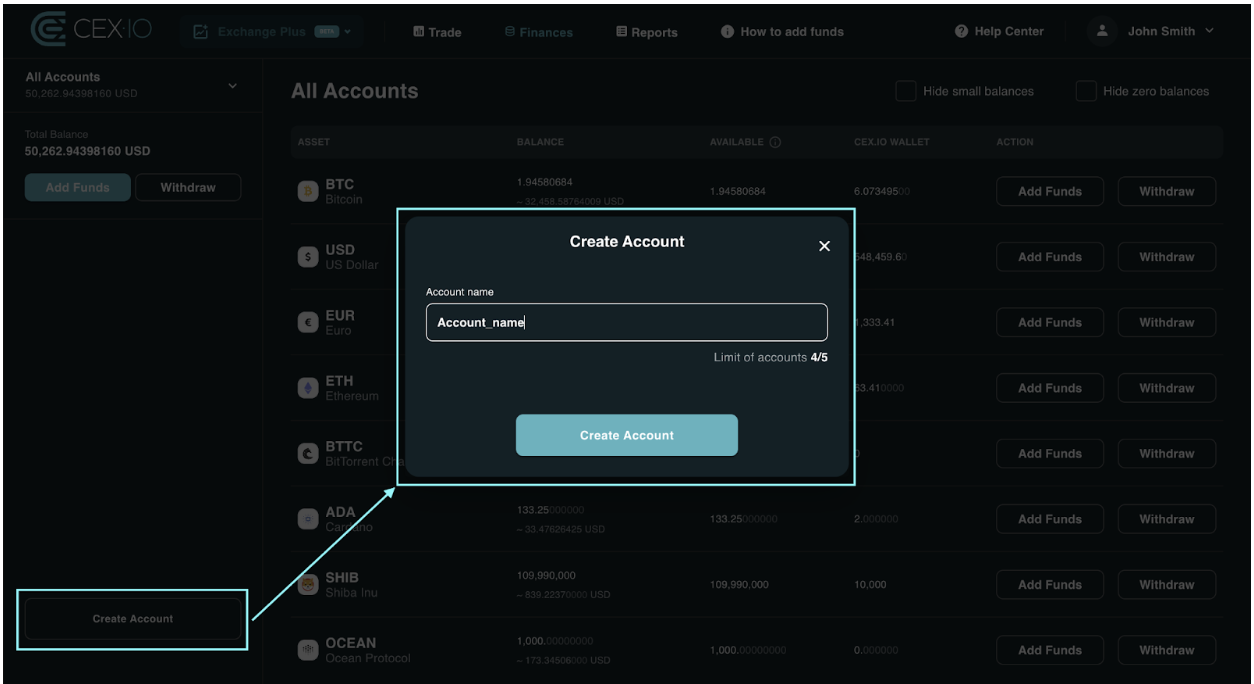Open the All Accounts selector in the sidebar
The height and width of the screenshot is (684, 1254).
133,85
